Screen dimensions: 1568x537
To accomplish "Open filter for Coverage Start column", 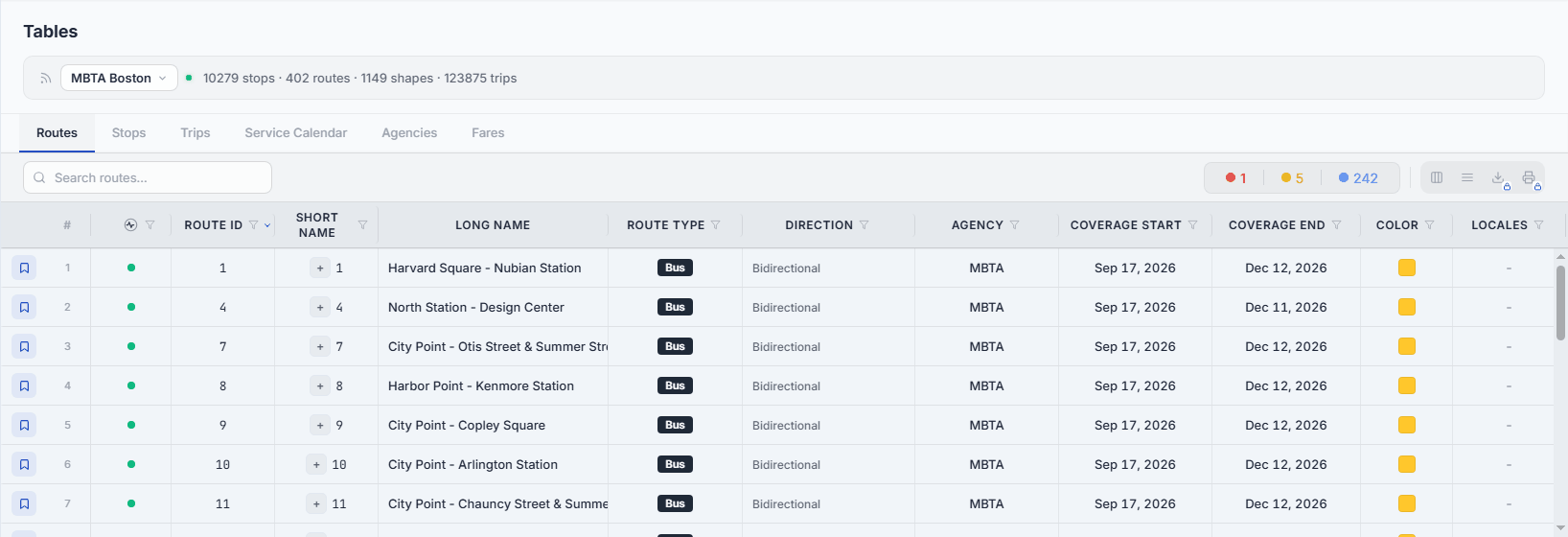I will coord(1193,225).
